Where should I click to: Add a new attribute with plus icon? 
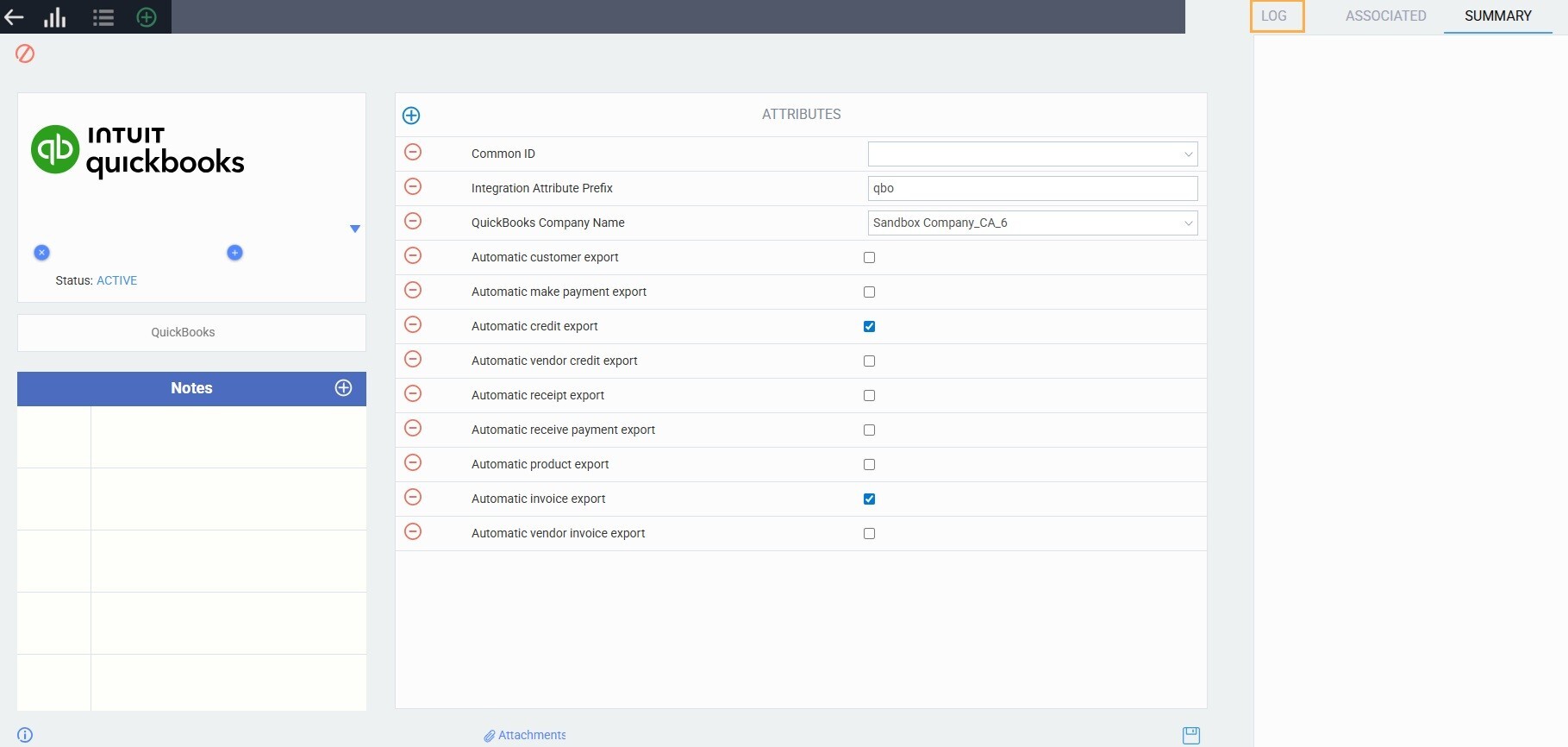tap(411, 116)
